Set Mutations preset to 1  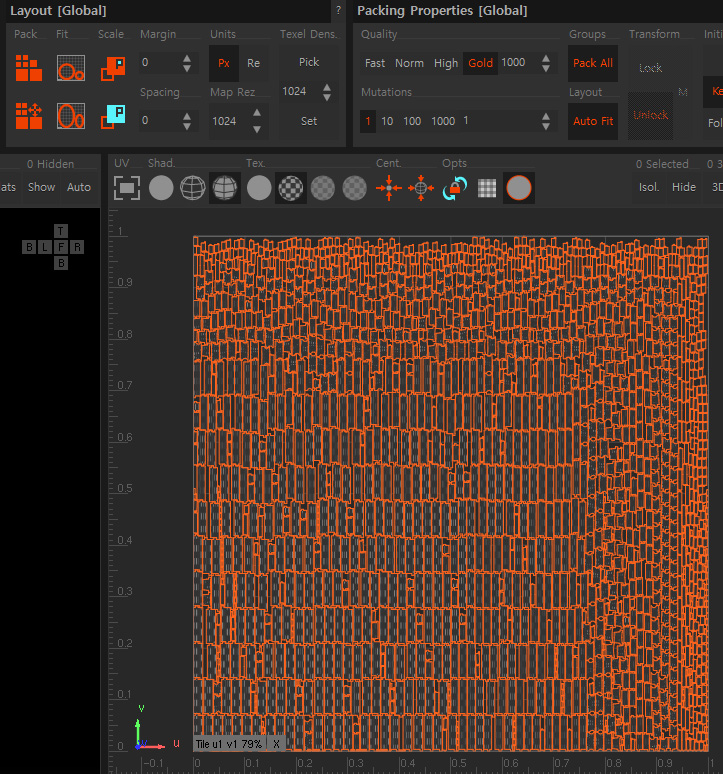[x=368, y=121]
